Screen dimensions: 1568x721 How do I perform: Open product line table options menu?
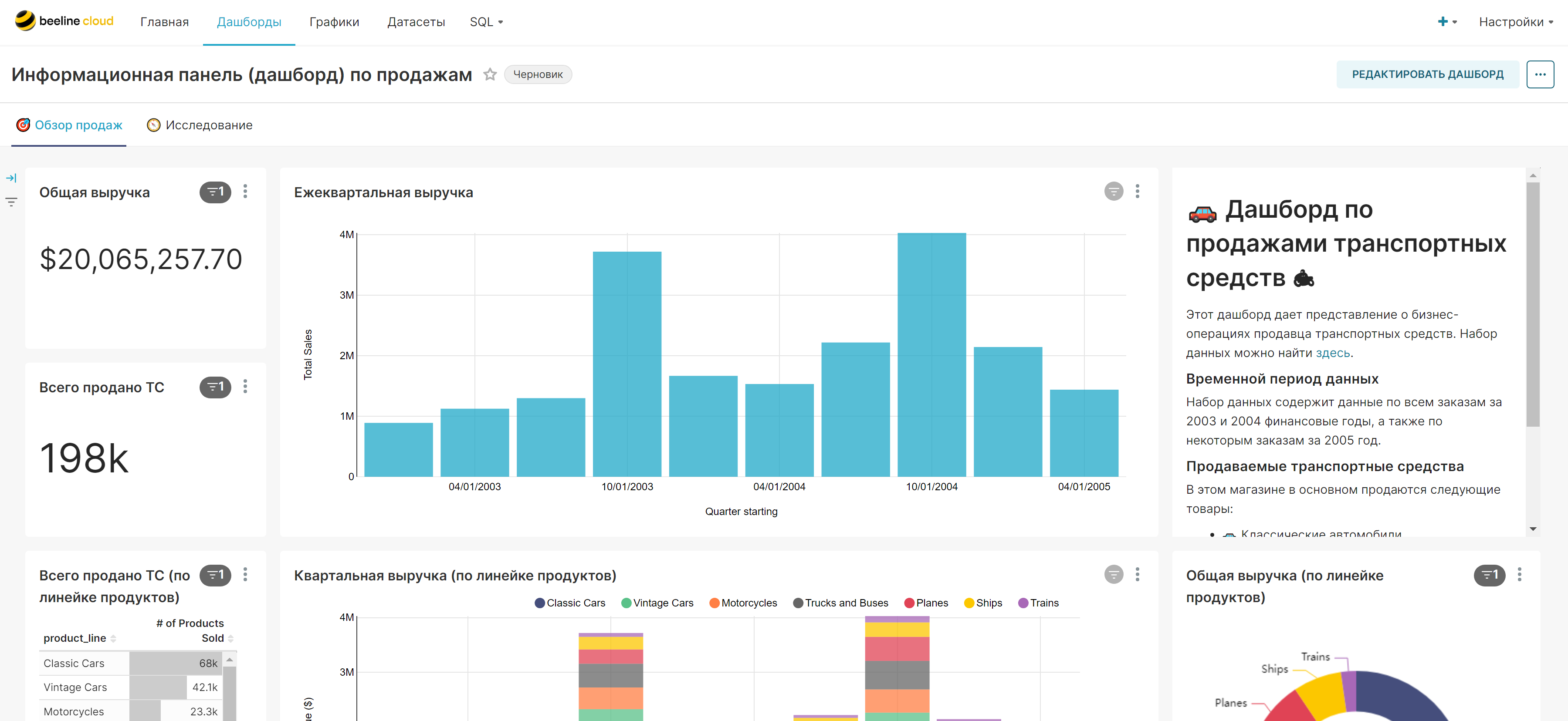click(245, 574)
